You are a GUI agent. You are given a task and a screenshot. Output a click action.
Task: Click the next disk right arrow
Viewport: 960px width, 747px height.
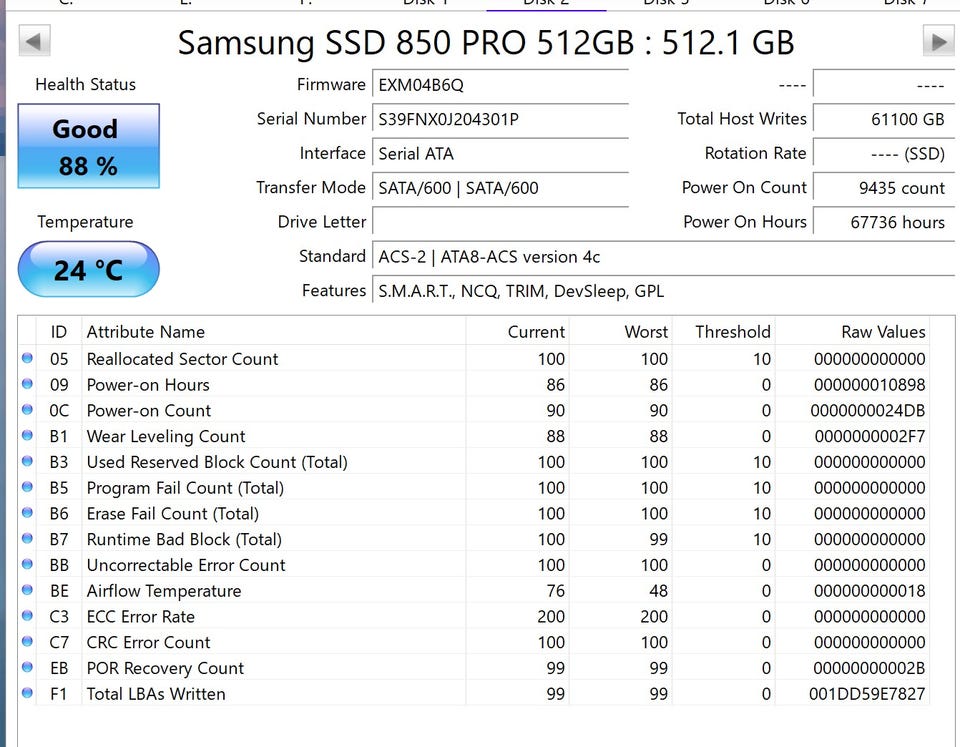[x=938, y=42]
